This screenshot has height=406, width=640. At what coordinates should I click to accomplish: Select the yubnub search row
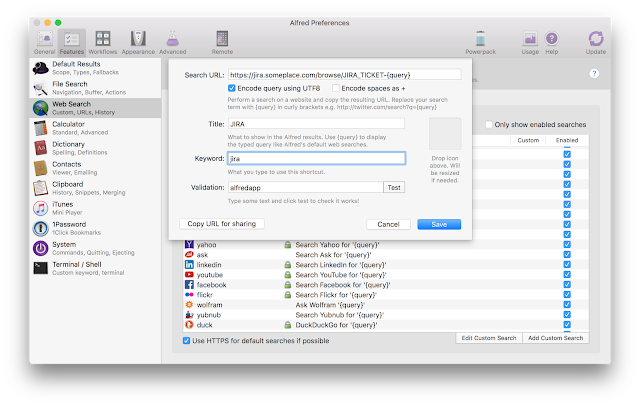[x=386, y=315]
